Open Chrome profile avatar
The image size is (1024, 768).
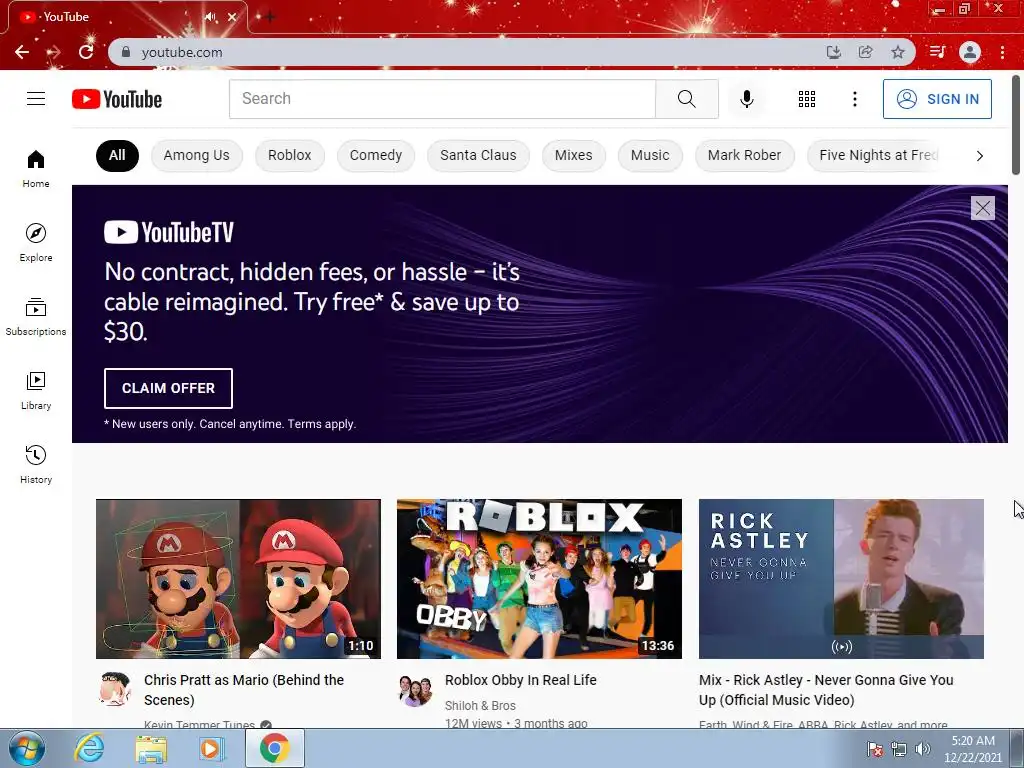coord(970,52)
